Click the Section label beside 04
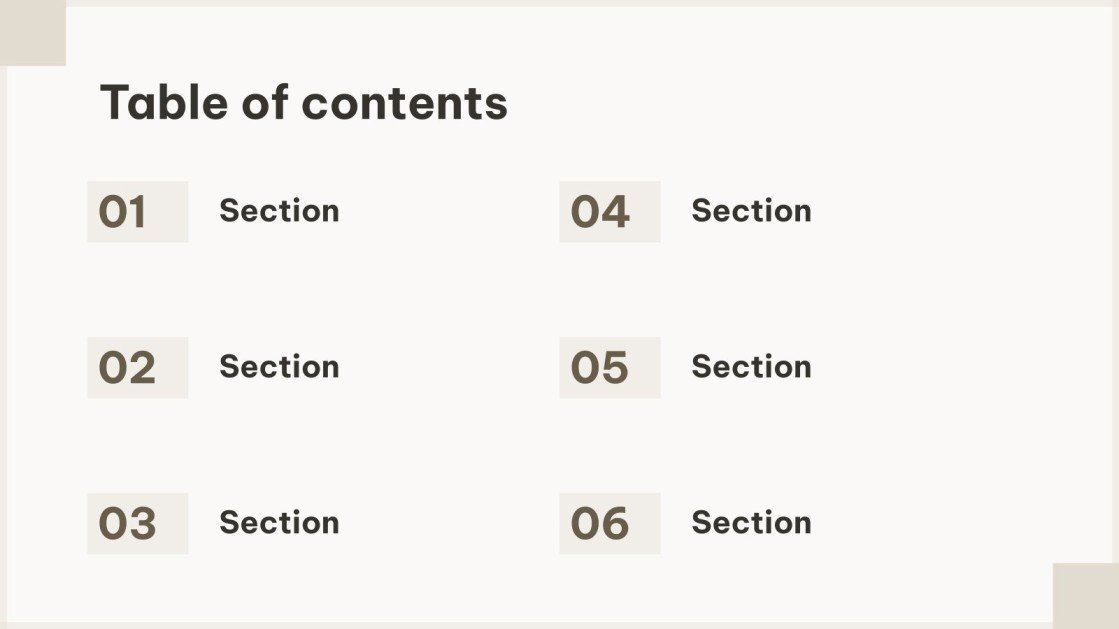This screenshot has height=629, width=1119. point(751,211)
